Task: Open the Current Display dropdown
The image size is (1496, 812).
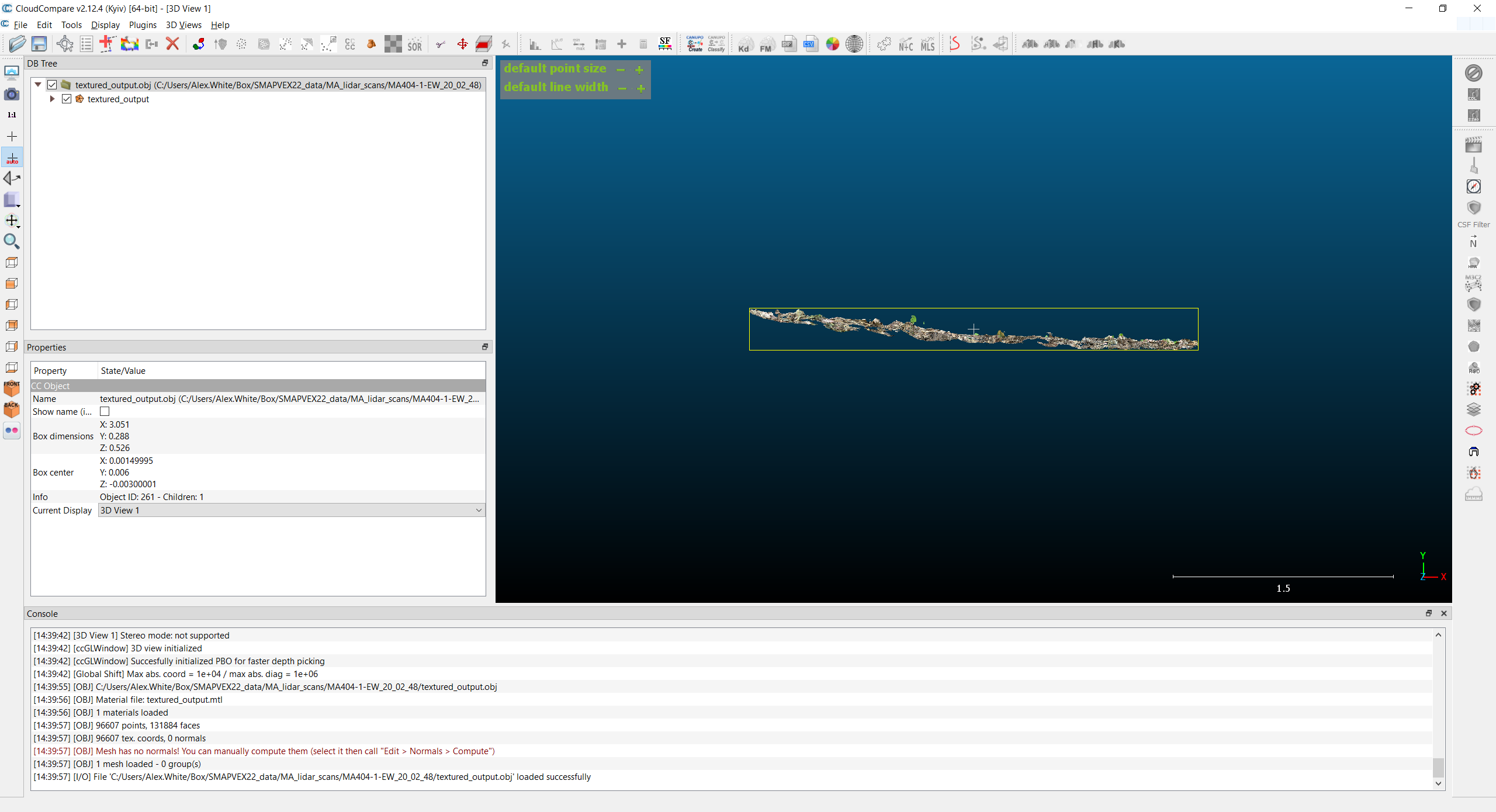Action: click(x=291, y=510)
